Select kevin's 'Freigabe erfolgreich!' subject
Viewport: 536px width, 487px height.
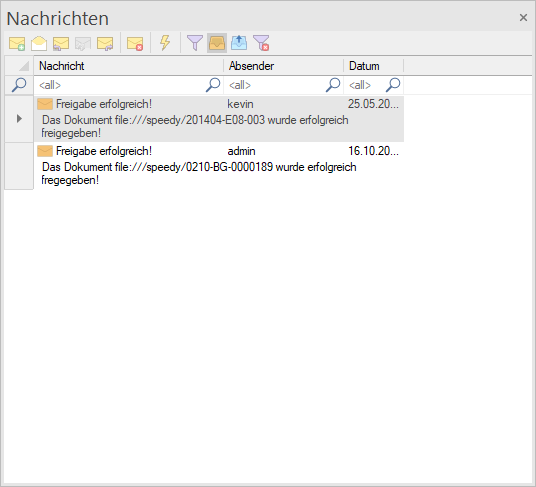point(104,104)
